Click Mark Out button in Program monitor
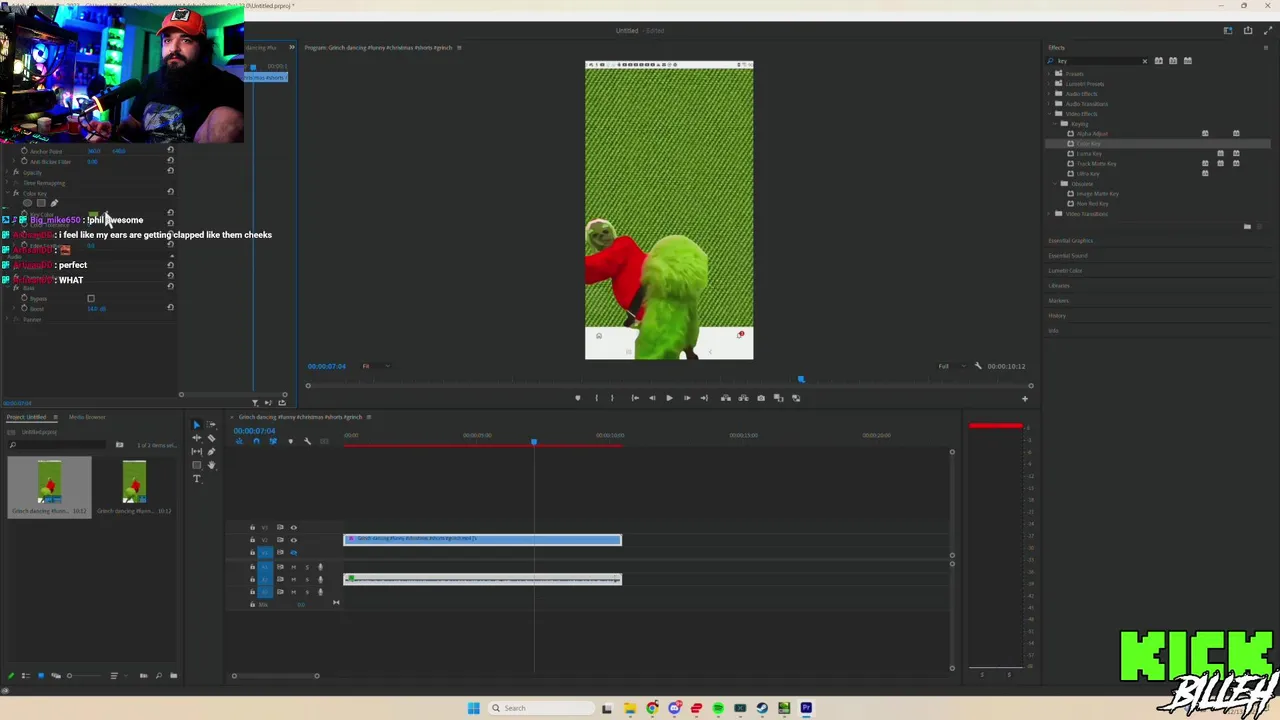The image size is (1280, 720). click(612, 398)
